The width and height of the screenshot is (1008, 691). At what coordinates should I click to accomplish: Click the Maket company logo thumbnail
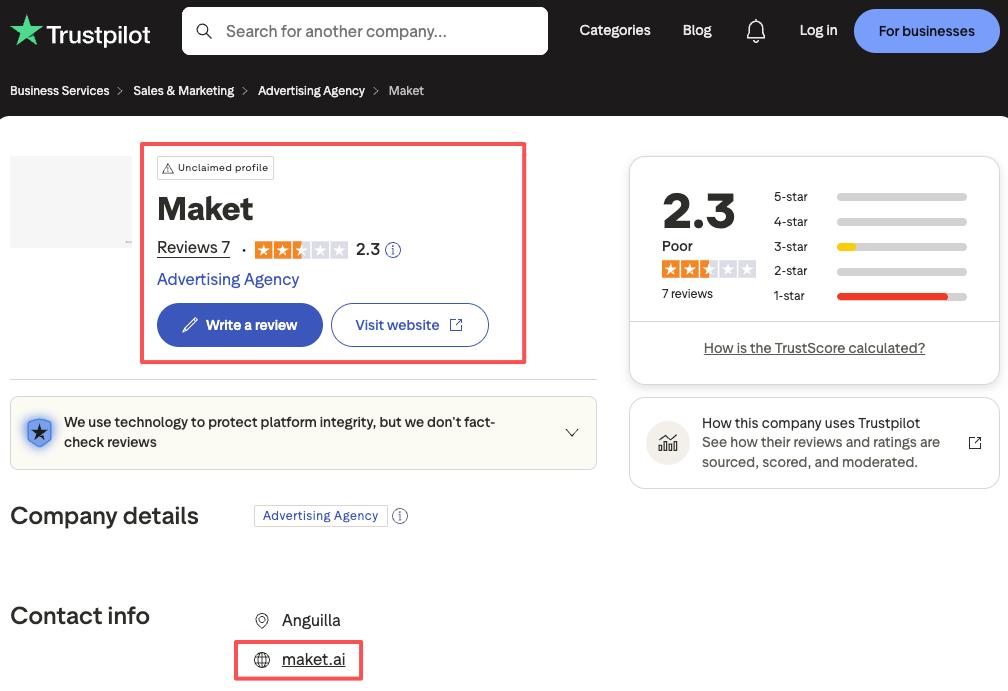(x=71, y=202)
